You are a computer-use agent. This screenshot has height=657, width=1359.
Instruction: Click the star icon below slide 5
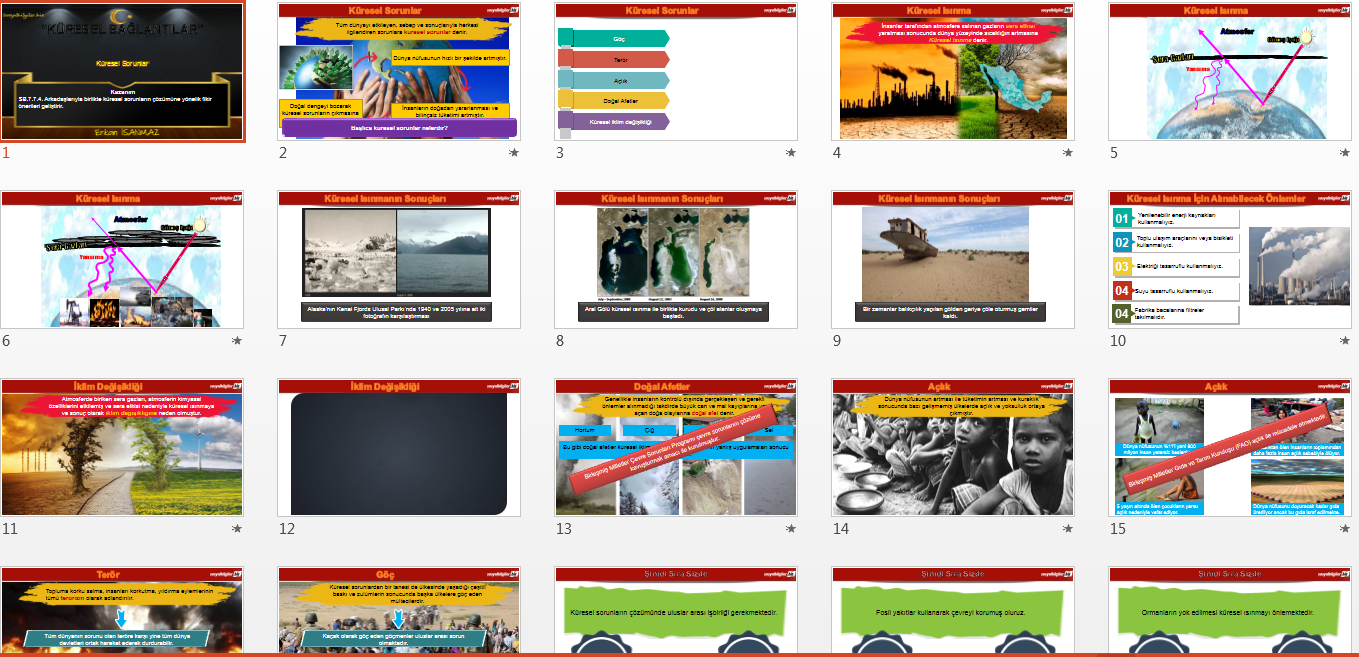(1344, 153)
